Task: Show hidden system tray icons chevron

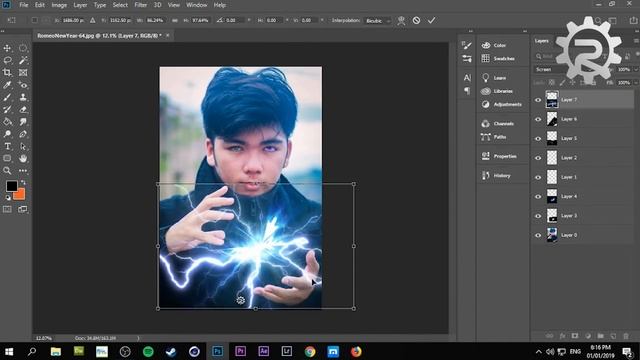Action: point(539,351)
